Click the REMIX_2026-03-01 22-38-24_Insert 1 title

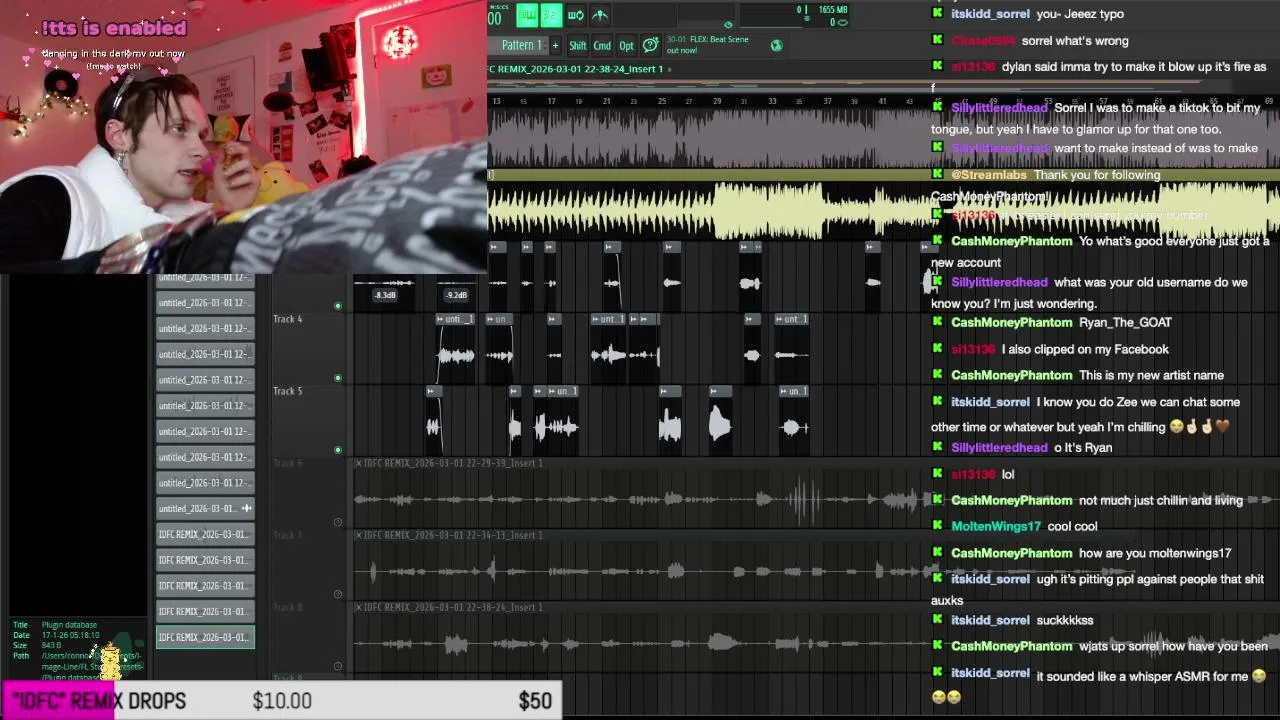pyautogui.click(x=575, y=69)
